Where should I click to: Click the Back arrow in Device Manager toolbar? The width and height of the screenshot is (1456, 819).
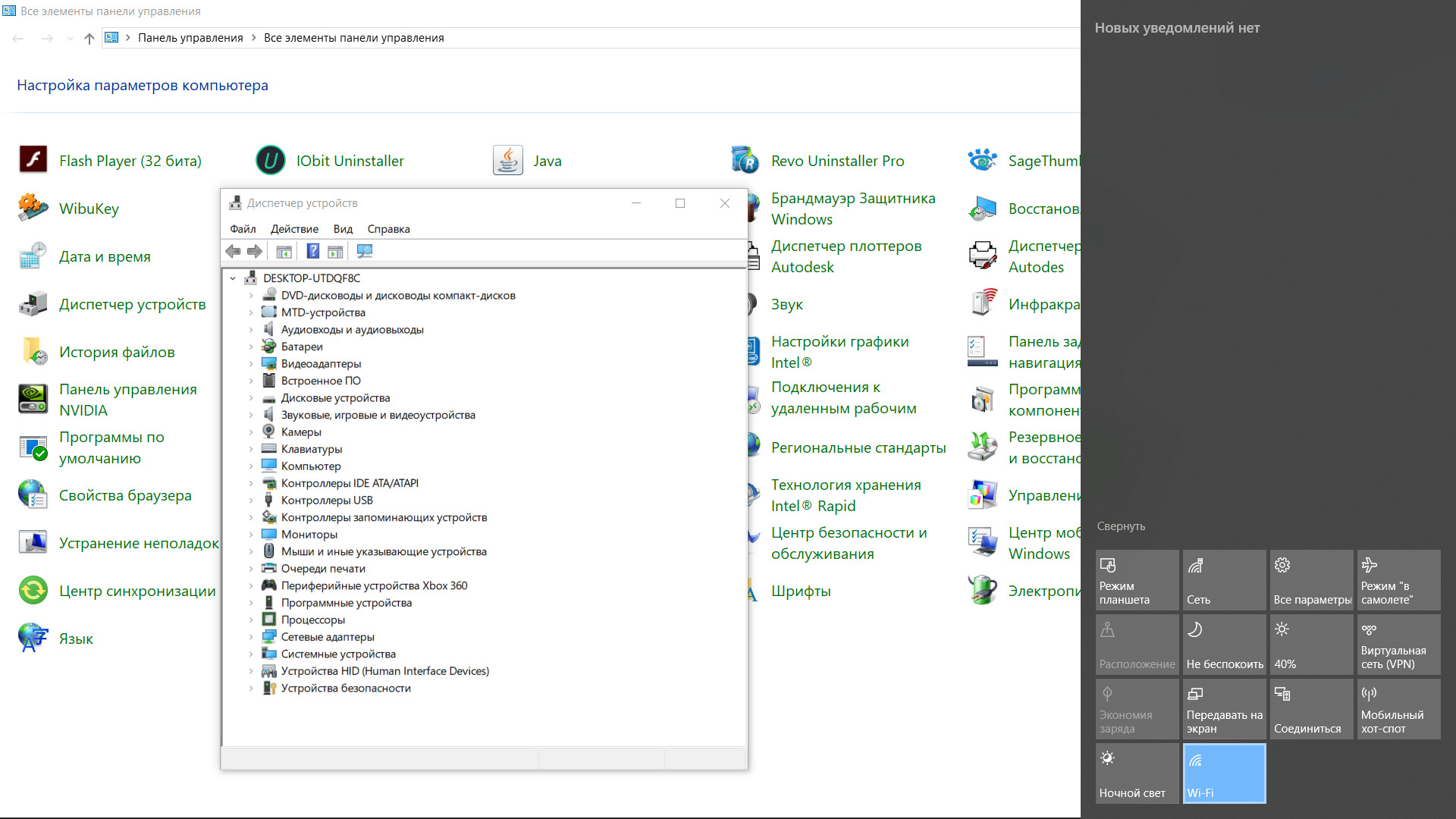tap(234, 251)
